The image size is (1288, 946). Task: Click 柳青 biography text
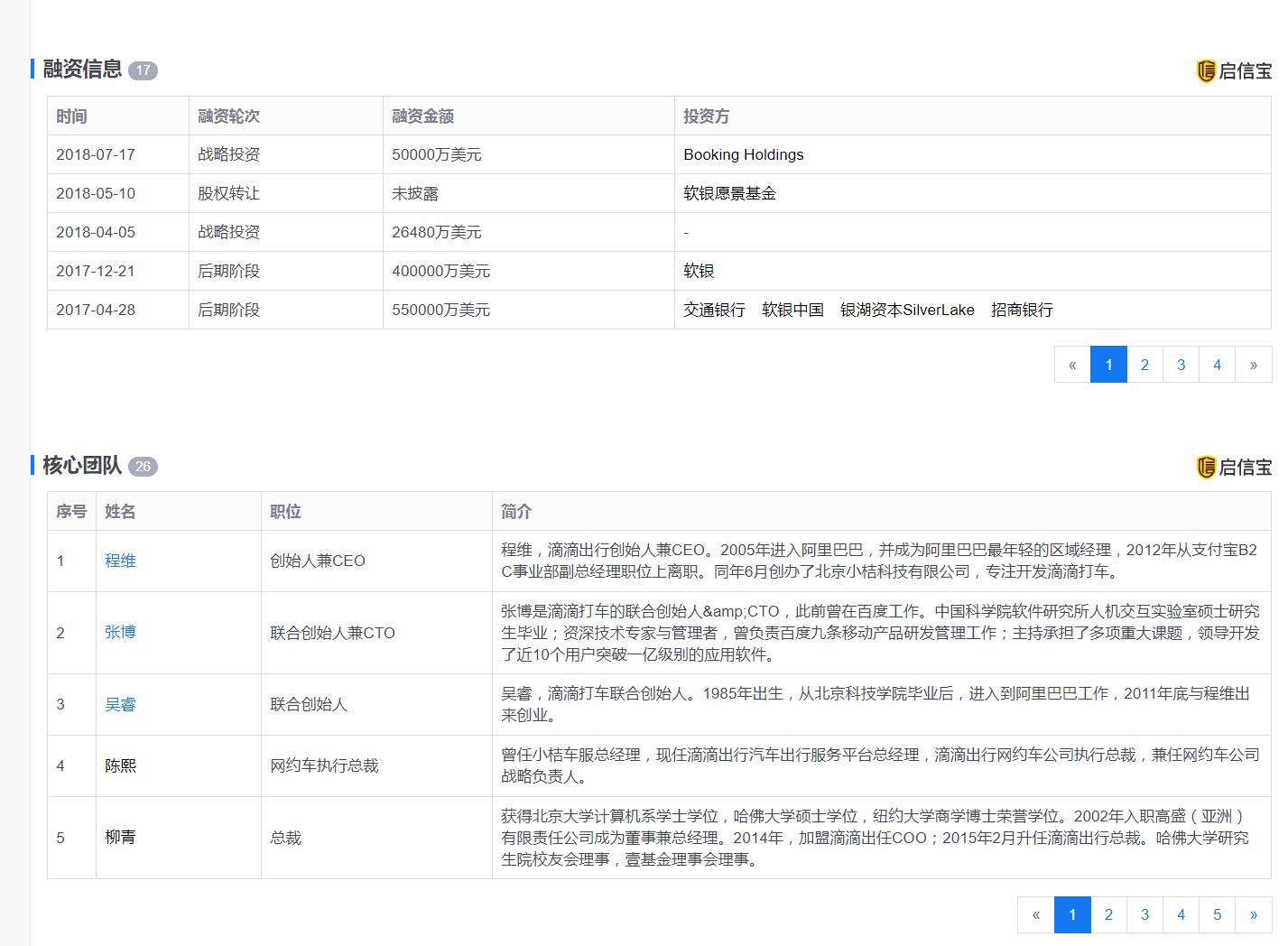coord(877,838)
